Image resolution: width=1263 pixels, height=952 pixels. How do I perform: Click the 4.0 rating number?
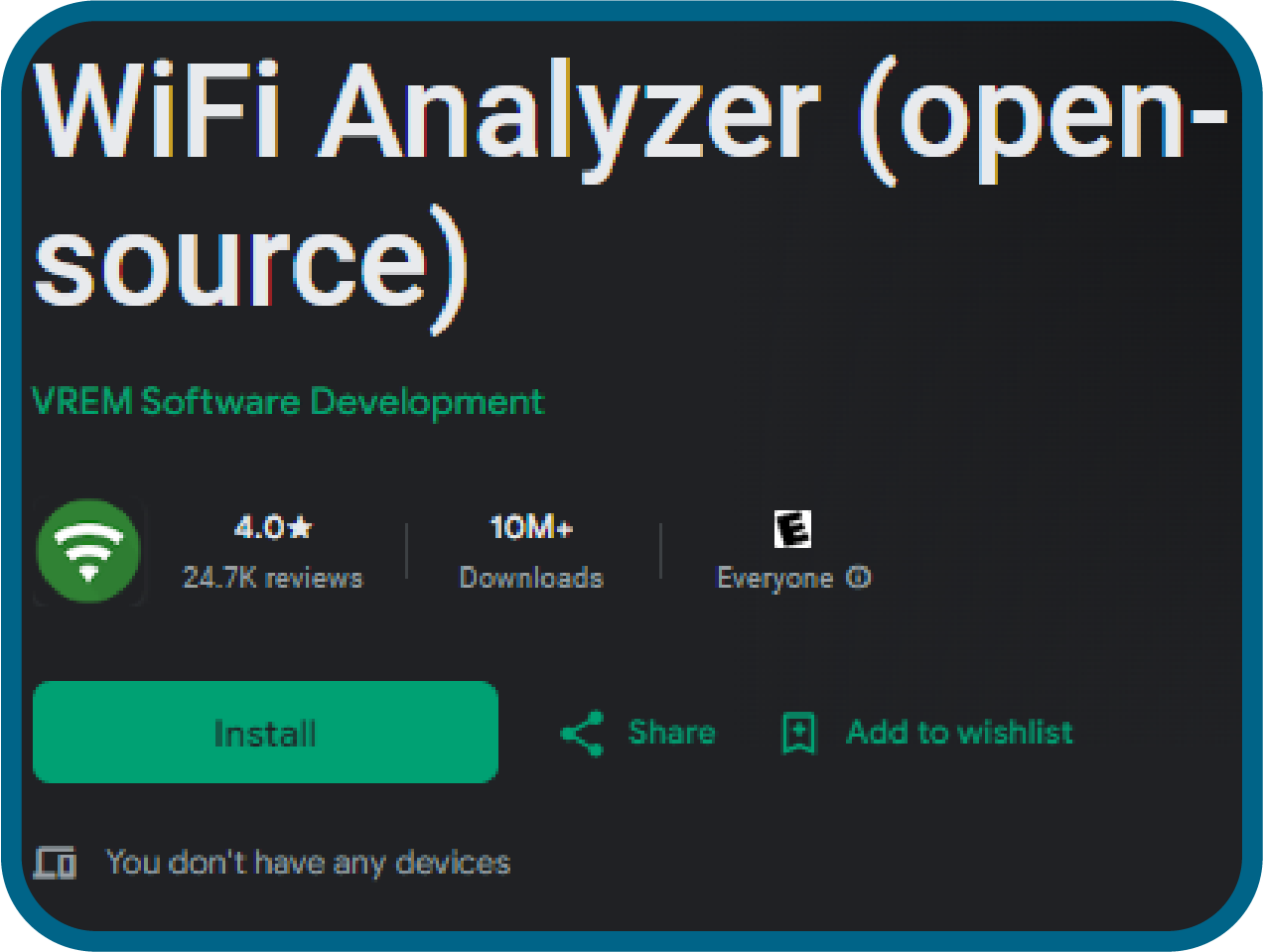coord(258,527)
